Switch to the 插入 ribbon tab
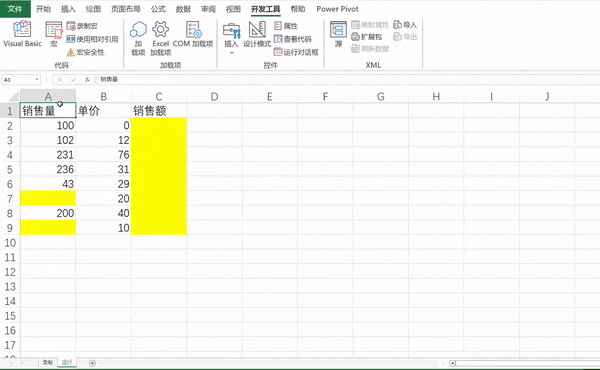600x370 pixels. click(x=68, y=9)
